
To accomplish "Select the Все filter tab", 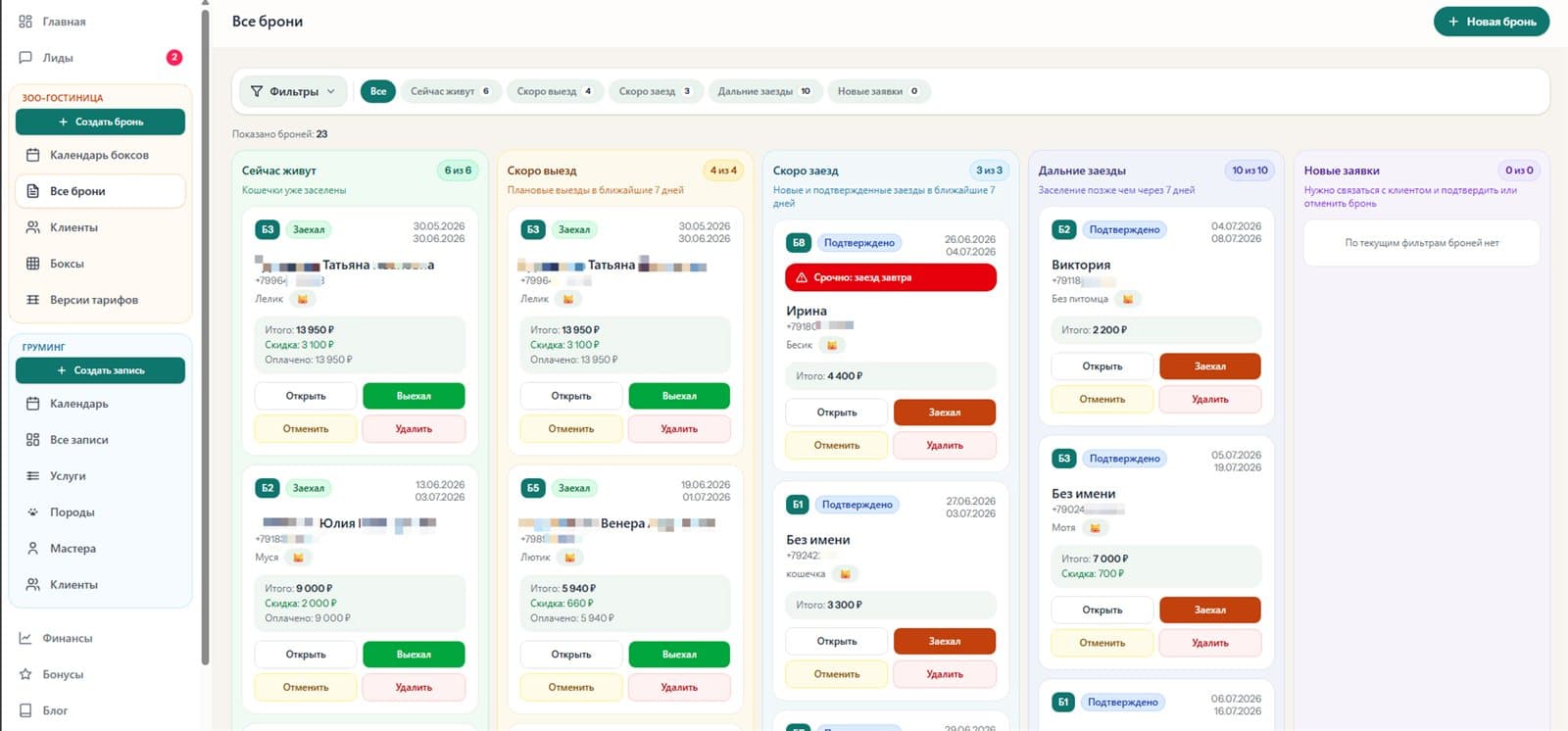I will pyautogui.click(x=378, y=91).
